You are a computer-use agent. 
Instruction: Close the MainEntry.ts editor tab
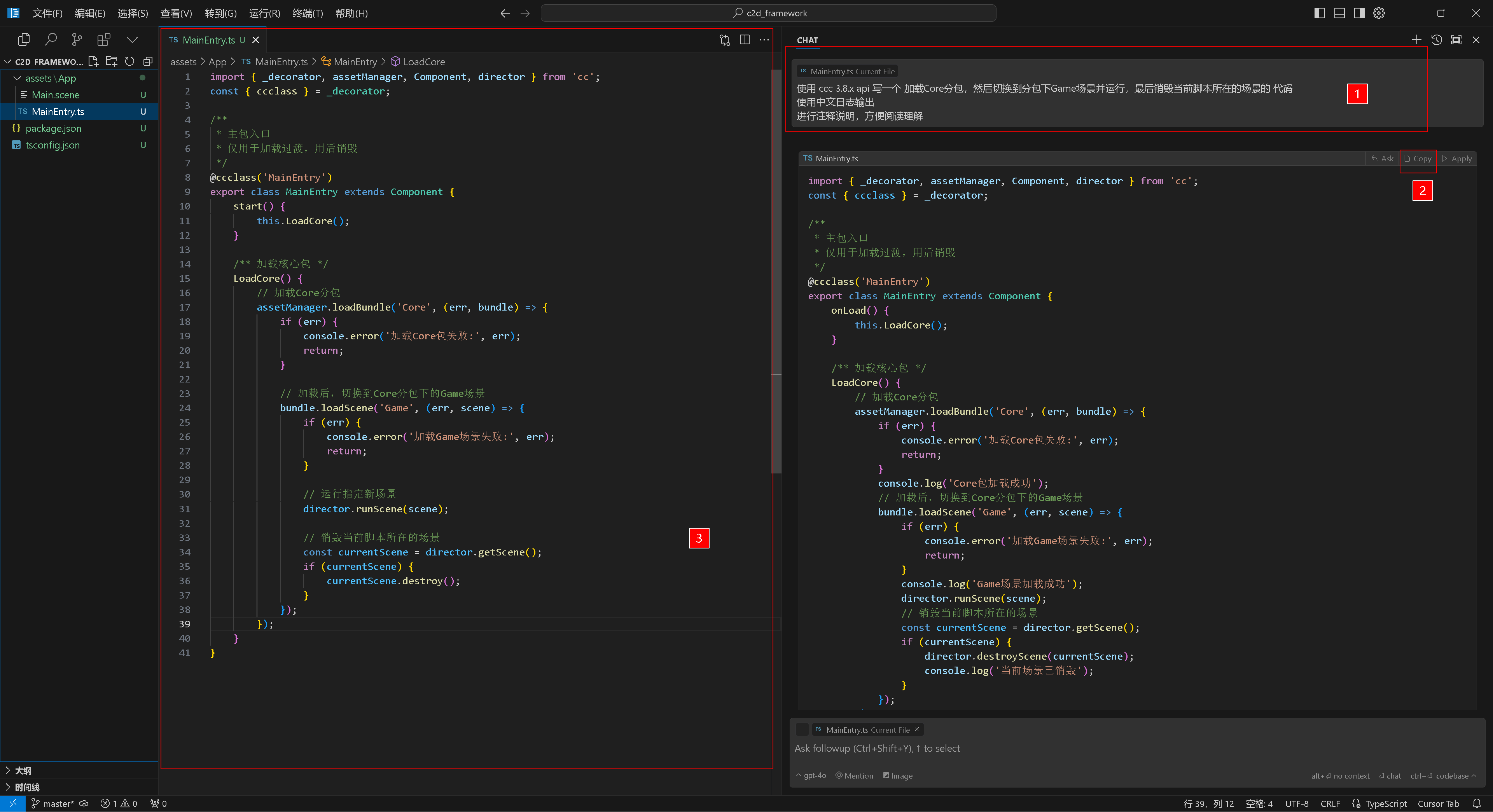coord(255,40)
